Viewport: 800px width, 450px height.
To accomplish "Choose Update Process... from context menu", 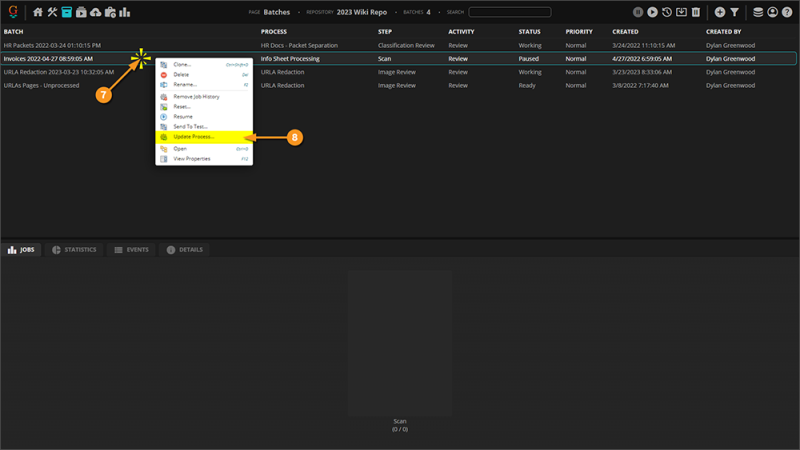I will pyautogui.click(x=204, y=137).
